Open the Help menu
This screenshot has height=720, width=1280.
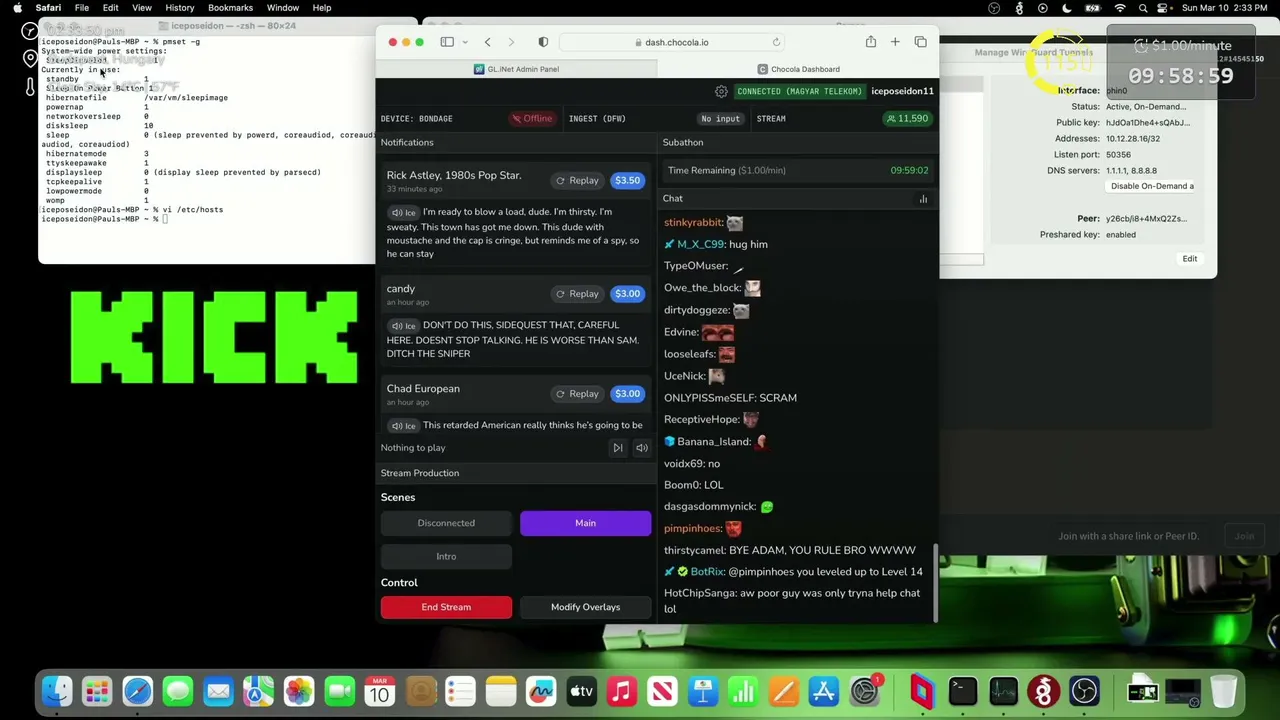[x=322, y=8]
